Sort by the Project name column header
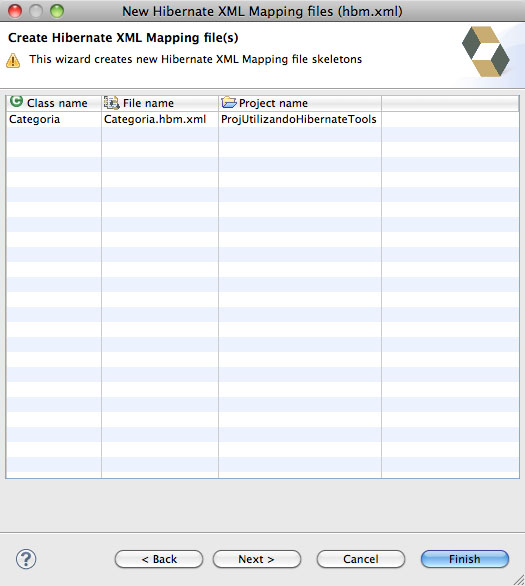Screen dimensions: 525x586 click(300, 103)
